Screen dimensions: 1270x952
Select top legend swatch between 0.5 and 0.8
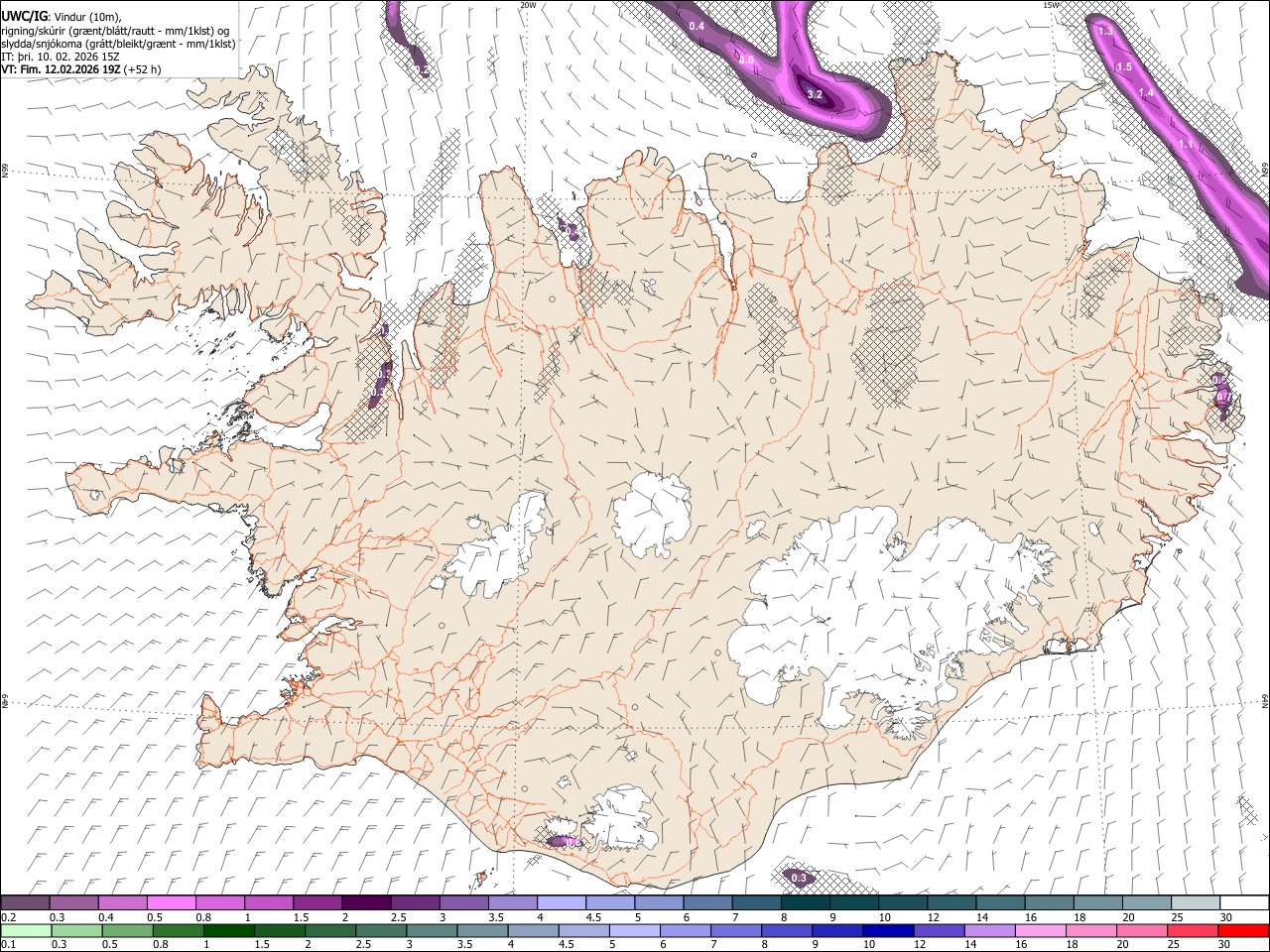click(x=171, y=902)
